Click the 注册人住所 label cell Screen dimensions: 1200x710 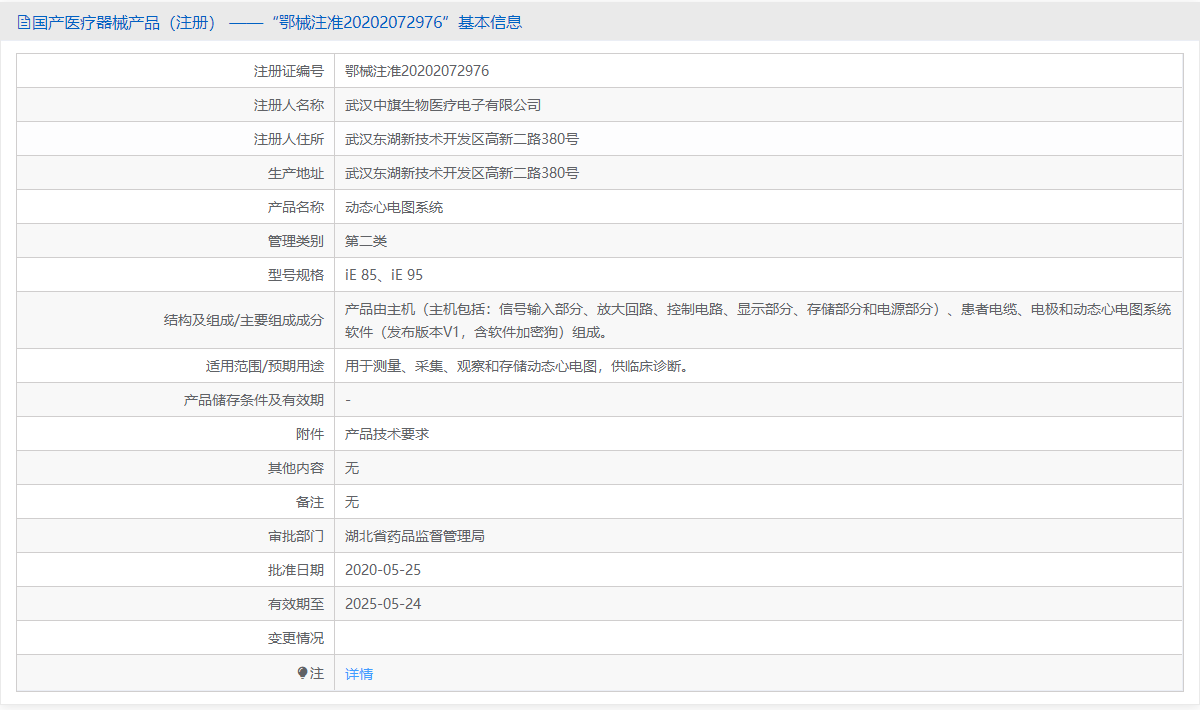(175, 139)
